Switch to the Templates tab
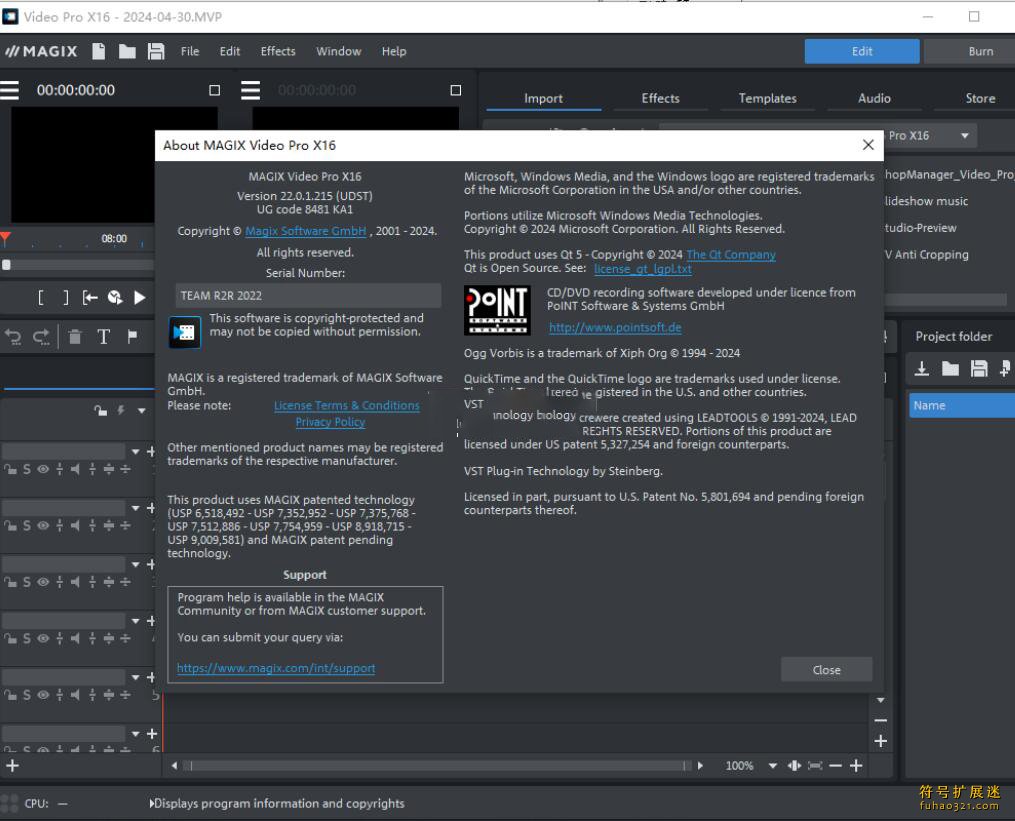 (x=767, y=98)
